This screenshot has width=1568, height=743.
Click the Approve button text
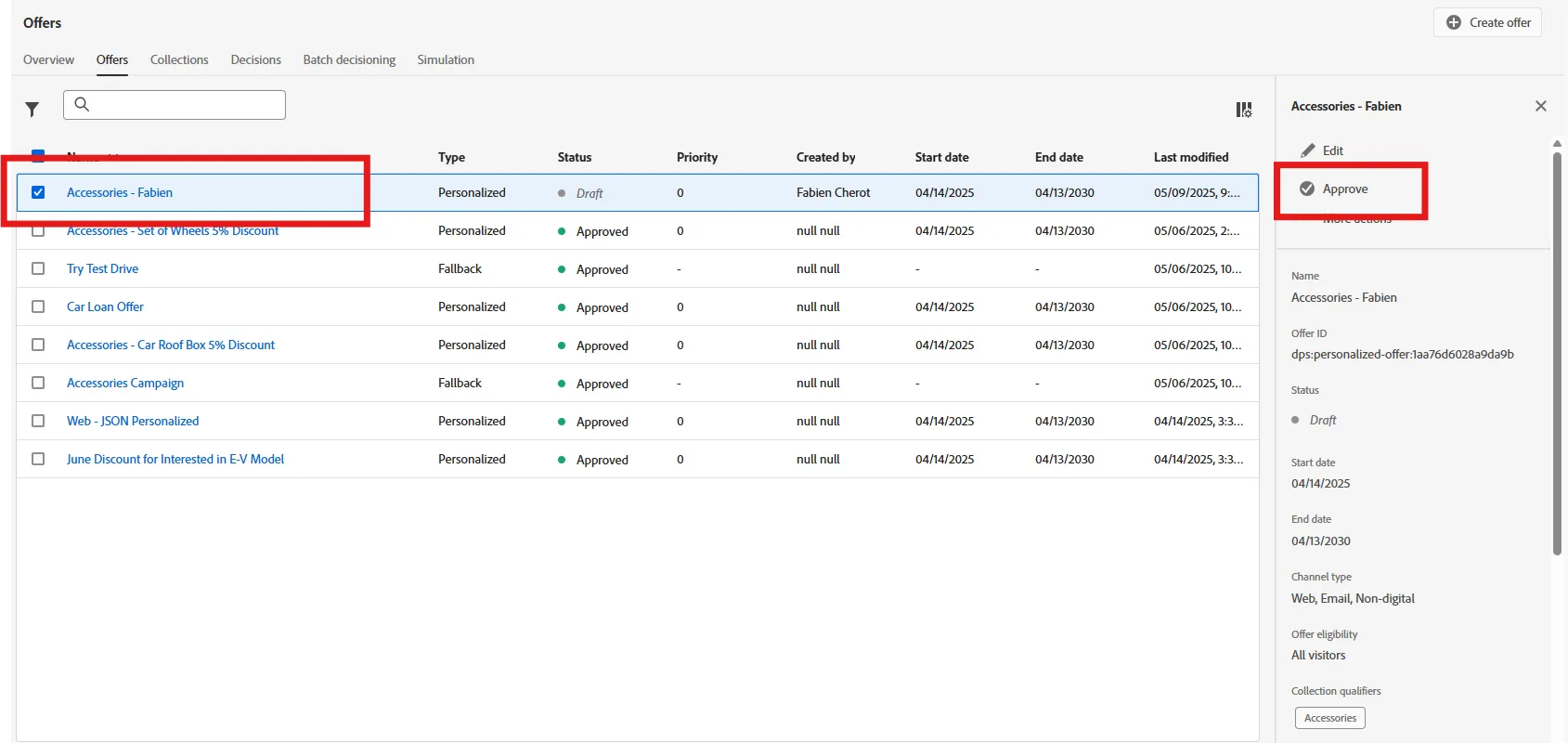(1345, 189)
